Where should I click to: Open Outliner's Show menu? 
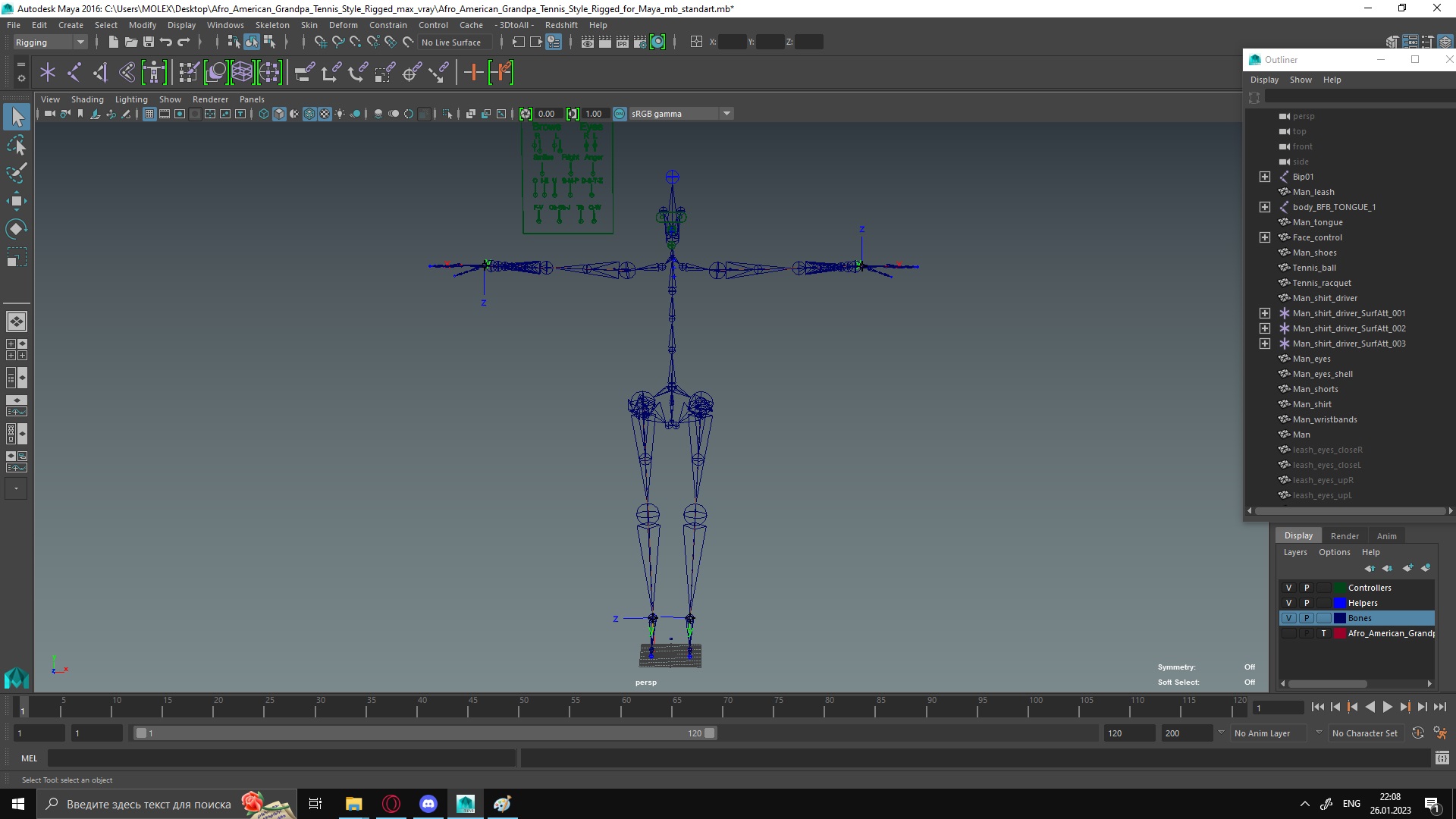(1301, 80)
